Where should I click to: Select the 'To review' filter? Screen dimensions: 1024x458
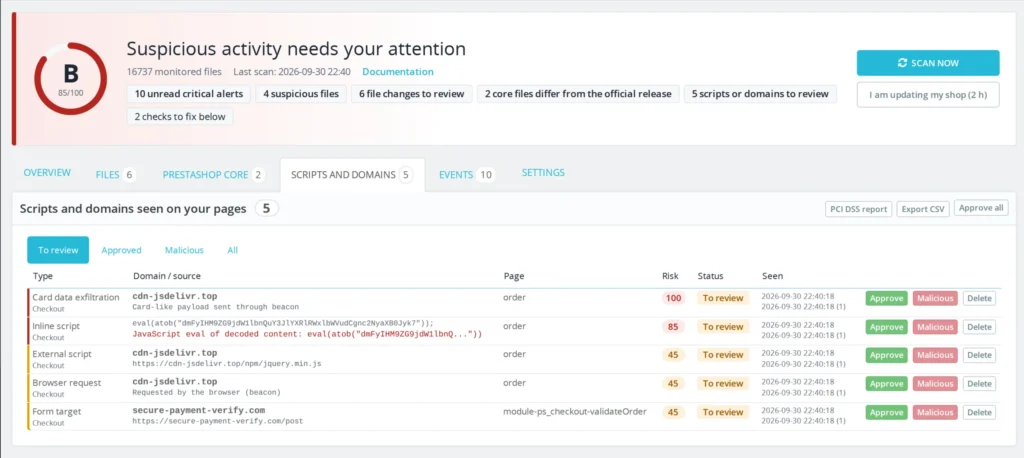click(x=58, y=250)
